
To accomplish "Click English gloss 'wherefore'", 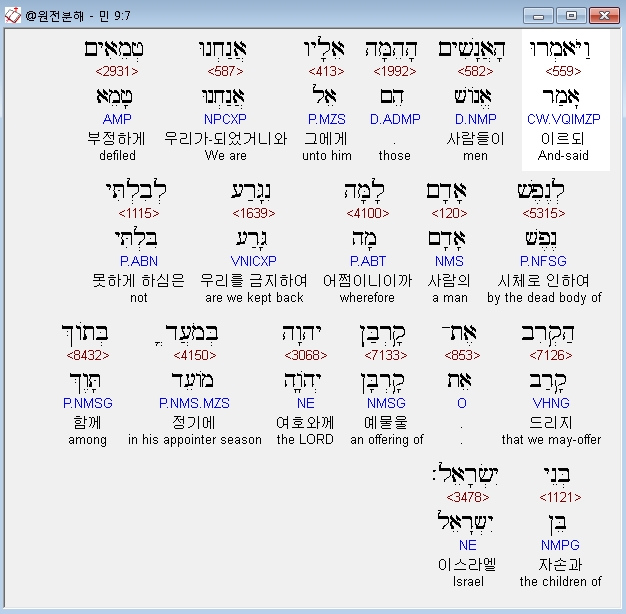I will 367,297.
